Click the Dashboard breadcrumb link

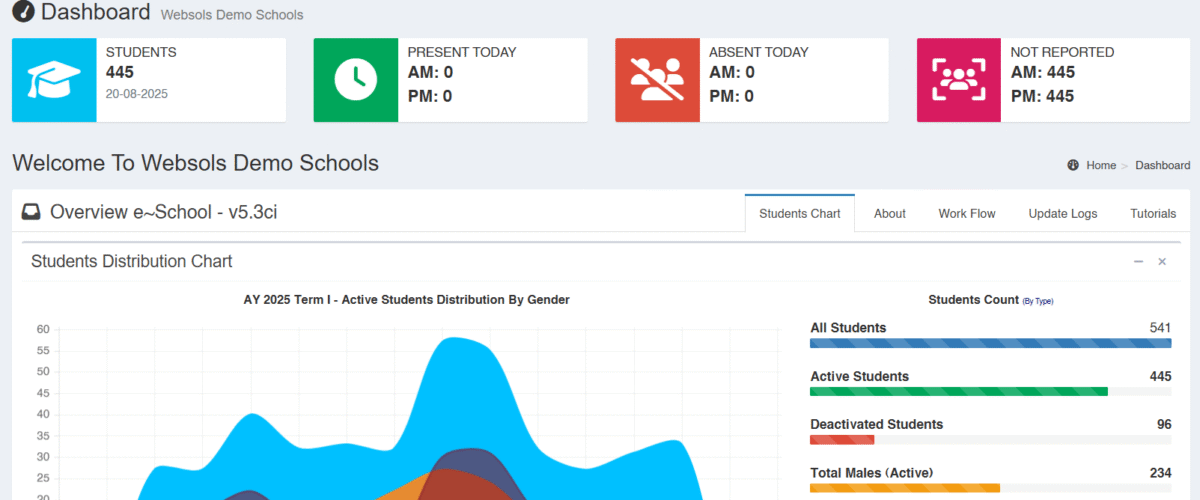point(1162,165)
